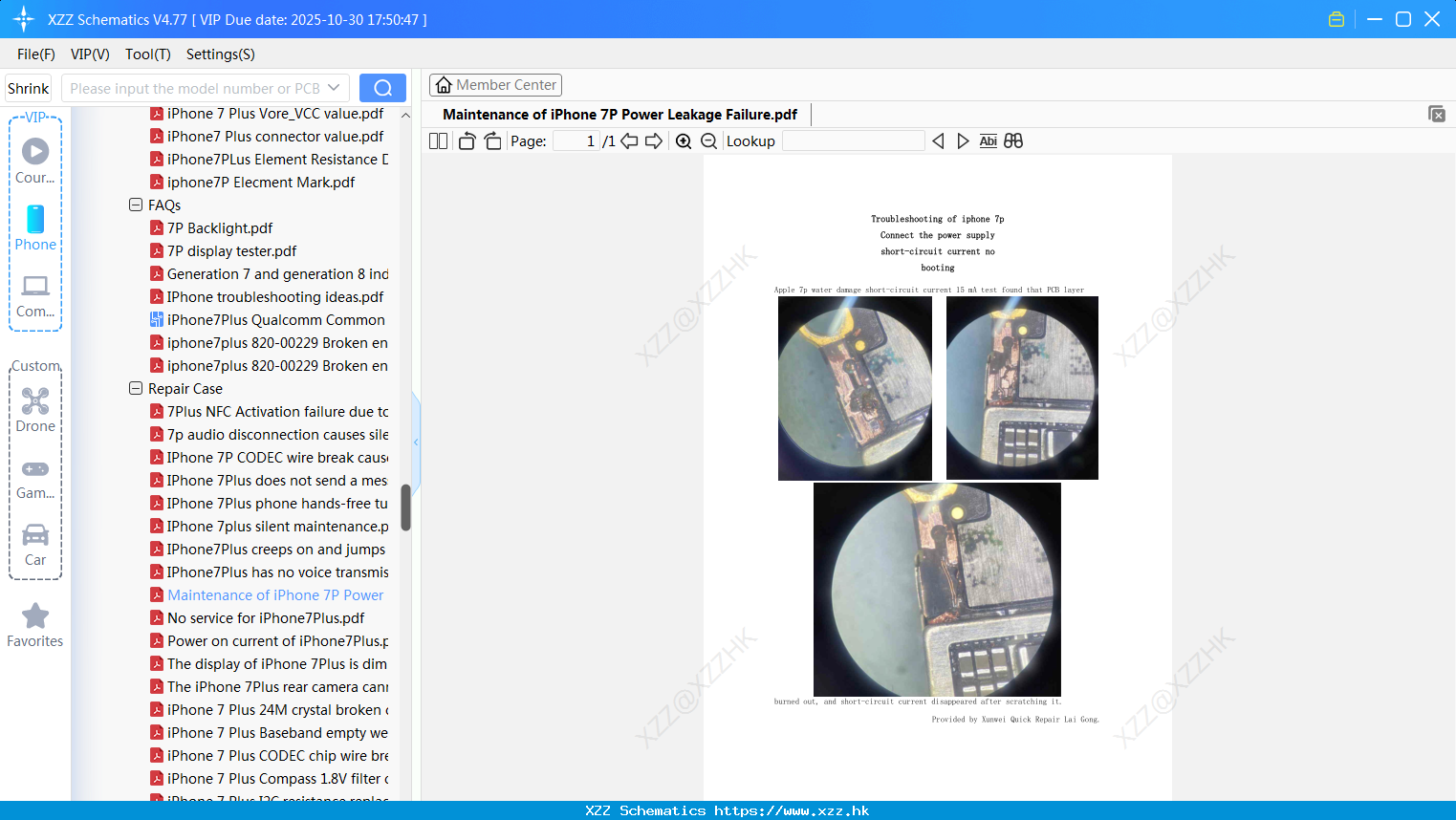
Task: Click the Lookup text field
Action: point(853,140)
